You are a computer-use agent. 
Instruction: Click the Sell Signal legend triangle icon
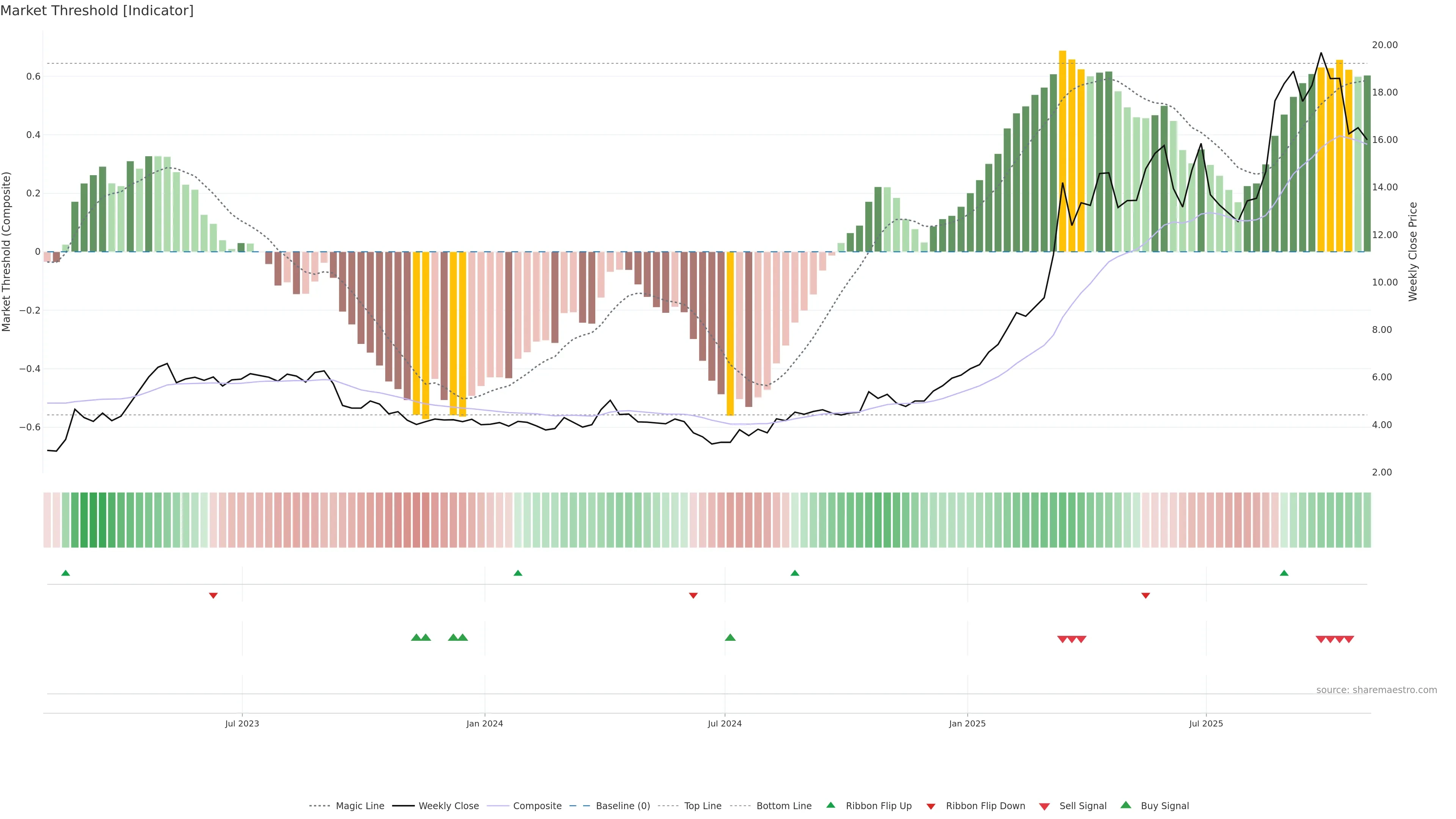[x=1044, y=806]
